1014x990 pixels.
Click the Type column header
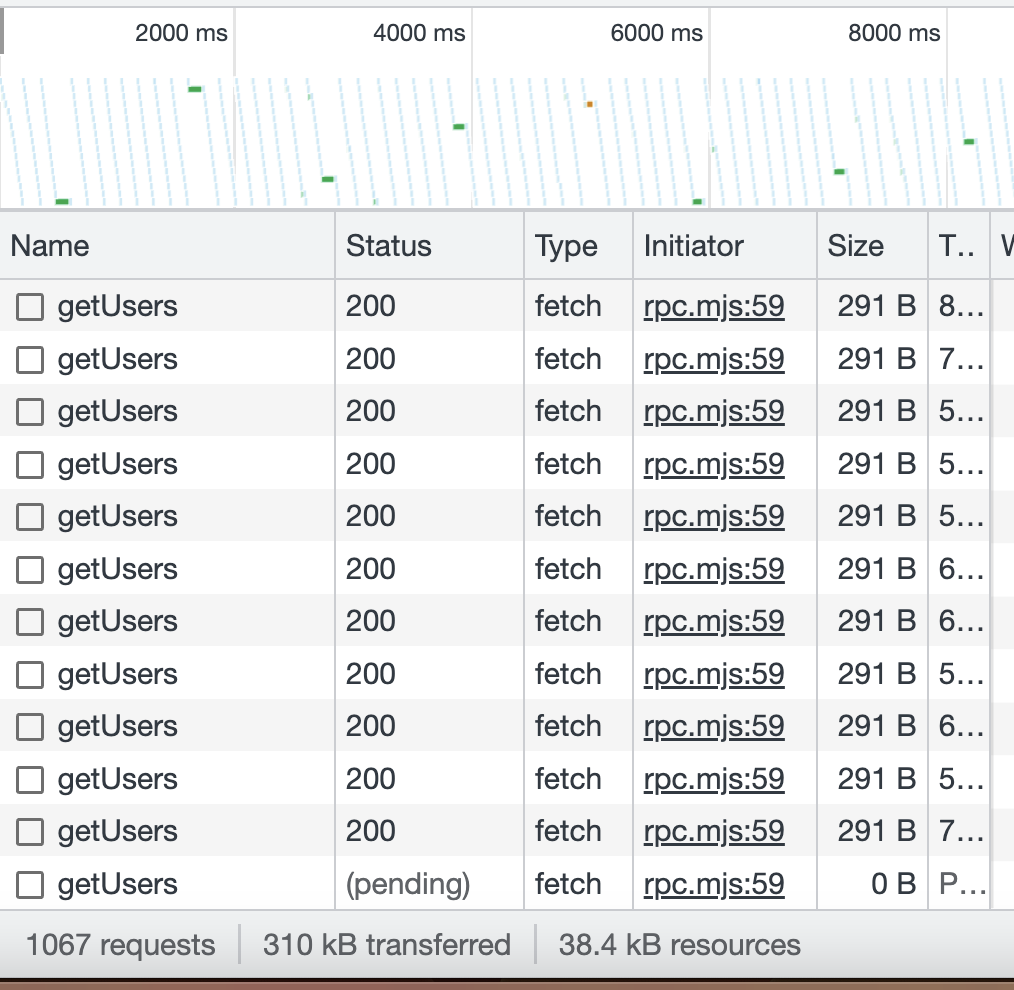pos(567,245)
